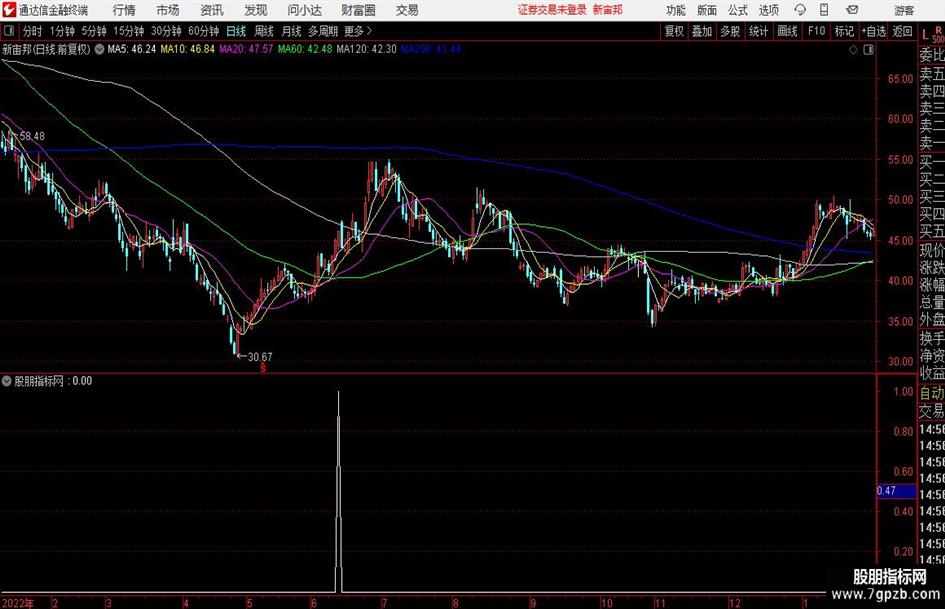This screenshot has width=945, height=609.
Task: Click the 复权 toolbar button
Action: (x=674, y=31)
